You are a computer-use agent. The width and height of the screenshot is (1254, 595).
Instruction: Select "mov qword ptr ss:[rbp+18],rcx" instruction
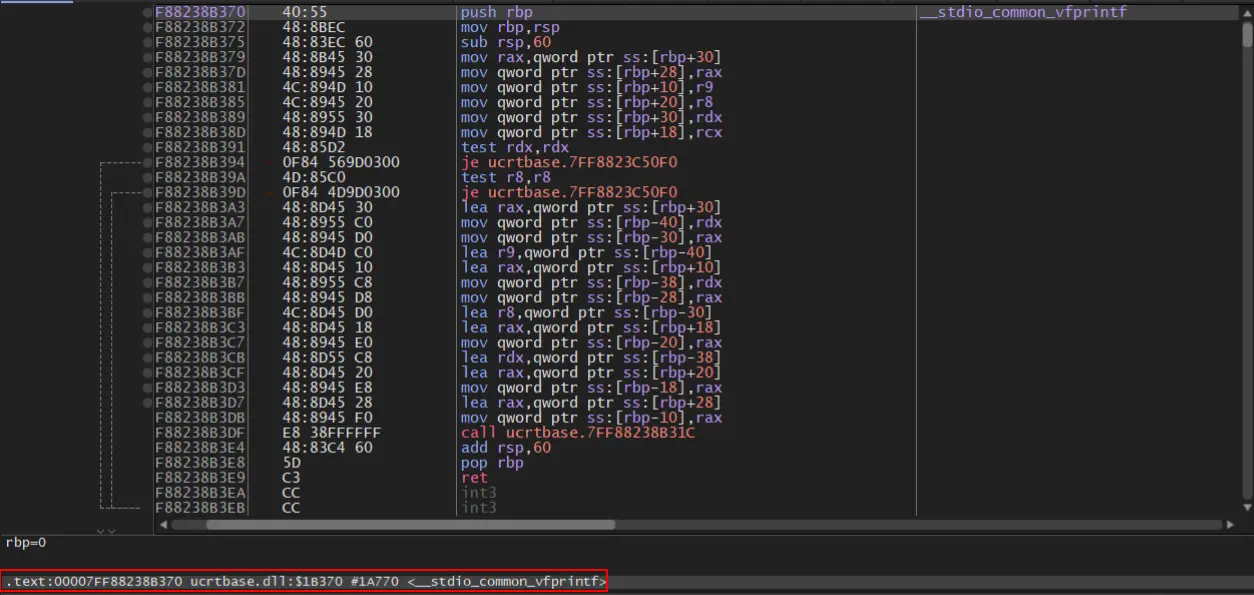[x=591, y=132]
